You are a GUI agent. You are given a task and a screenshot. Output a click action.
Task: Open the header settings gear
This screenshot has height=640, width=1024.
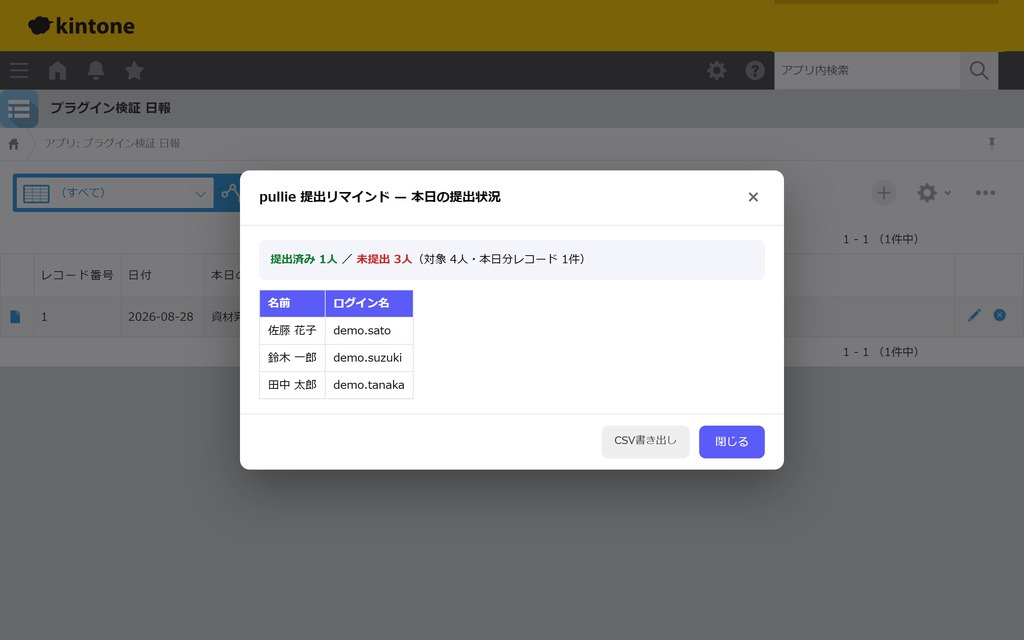pyautogui.click(x=716, y=71)
